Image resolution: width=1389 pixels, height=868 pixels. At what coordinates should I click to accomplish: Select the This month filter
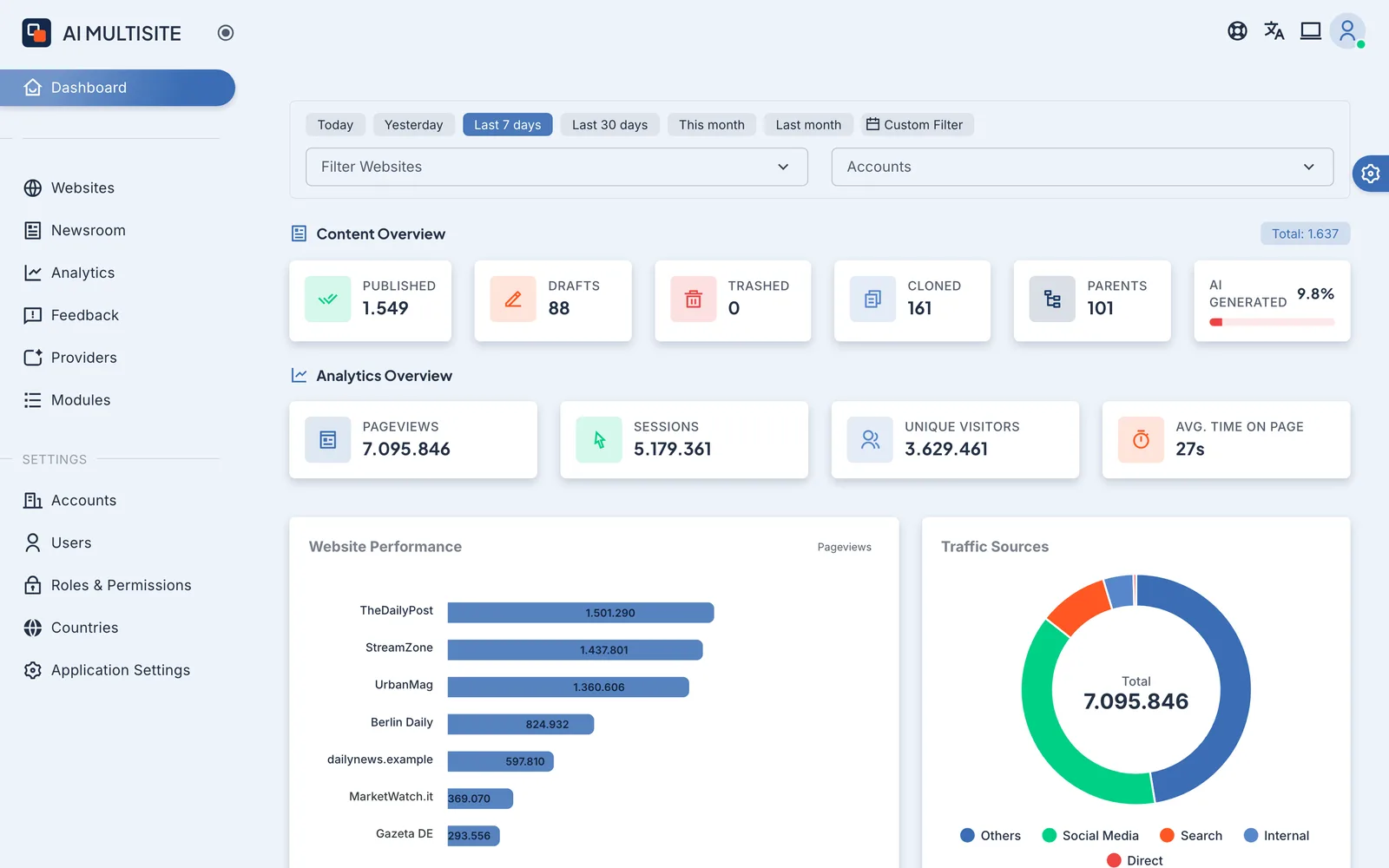click(712, 125)
